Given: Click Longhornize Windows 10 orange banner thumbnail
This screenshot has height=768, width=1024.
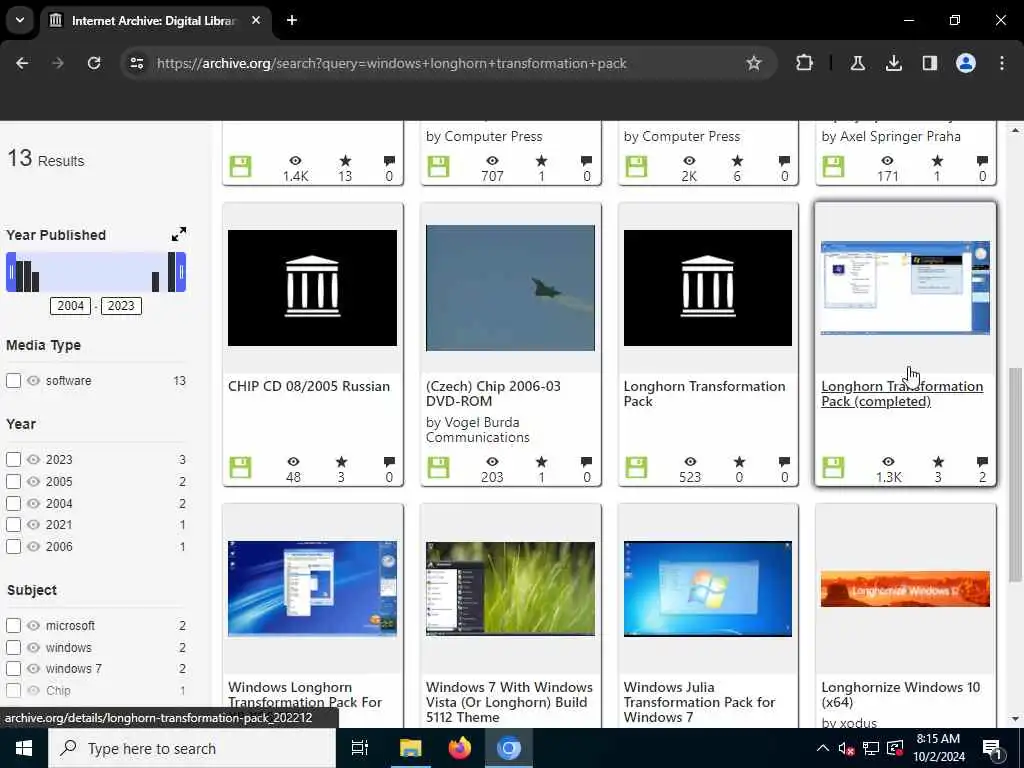Looking at the screenshot, I should [x=905, y=589].
